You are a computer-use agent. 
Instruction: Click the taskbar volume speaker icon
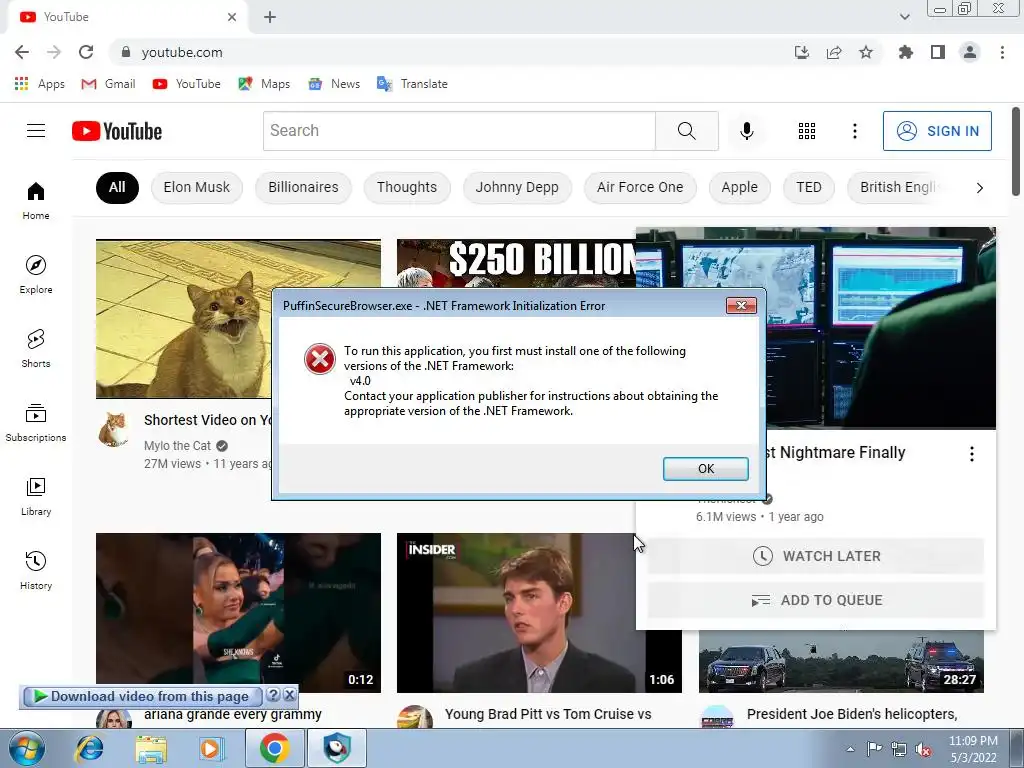click(923, 749)
